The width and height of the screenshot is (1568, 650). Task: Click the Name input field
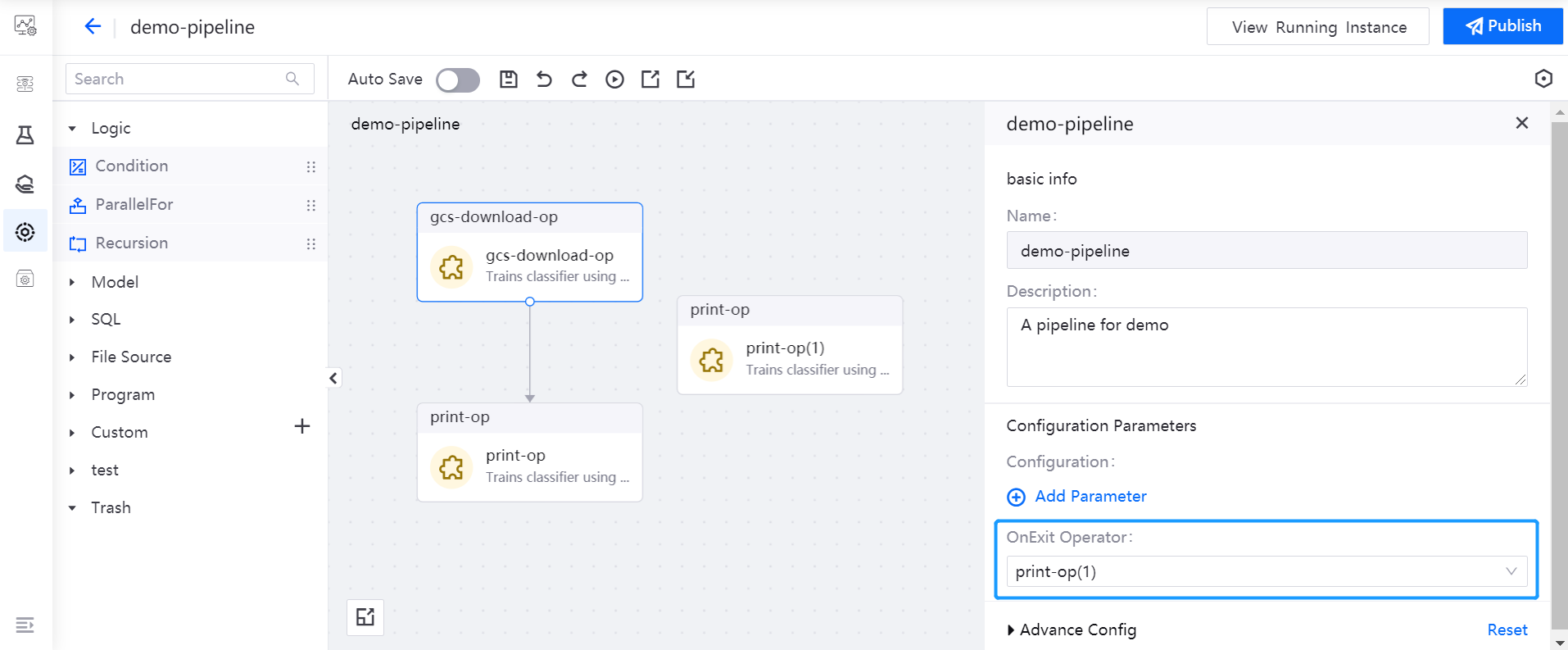[x=1267, y=250]
